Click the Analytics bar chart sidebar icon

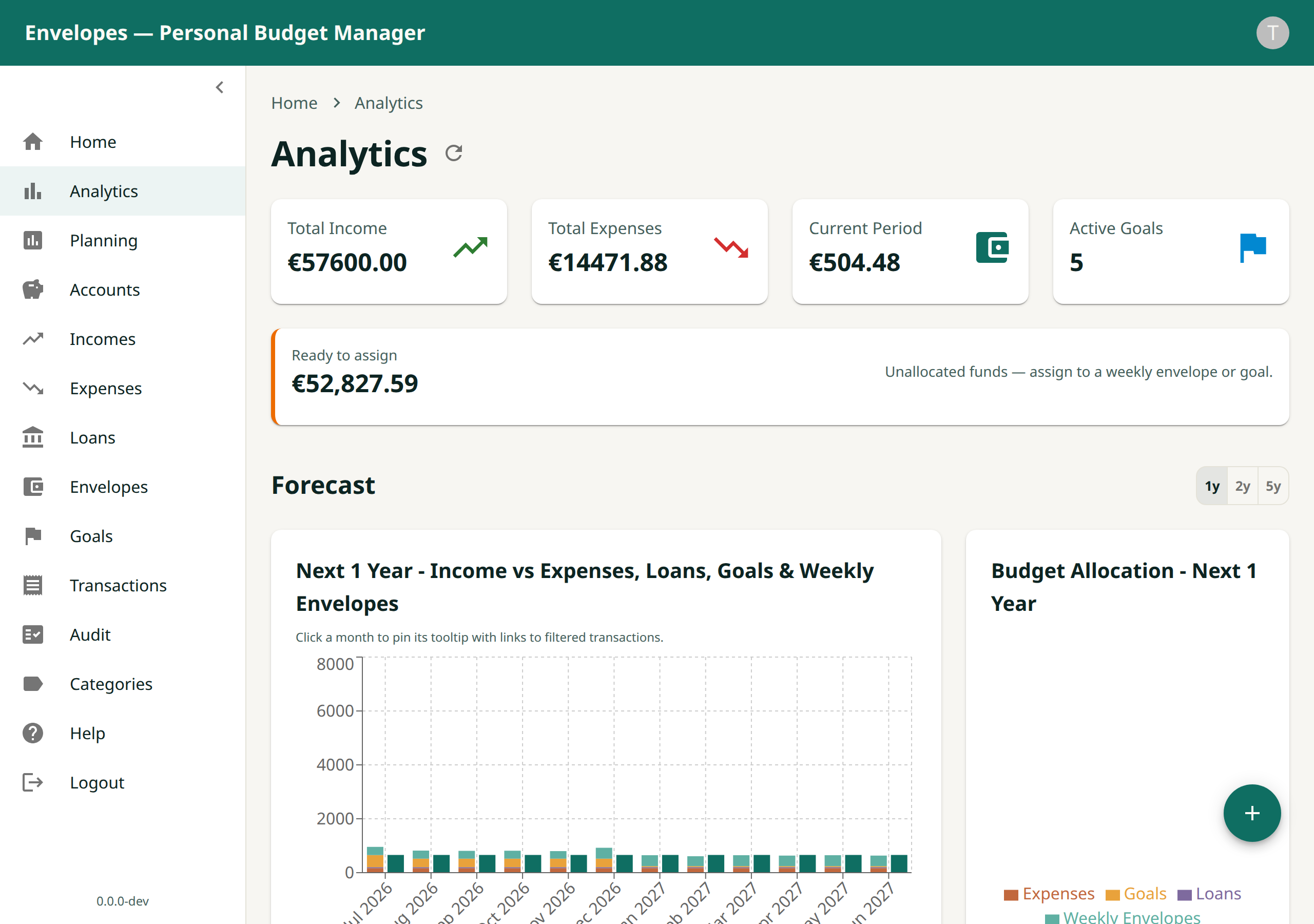[x=33, y=190]
